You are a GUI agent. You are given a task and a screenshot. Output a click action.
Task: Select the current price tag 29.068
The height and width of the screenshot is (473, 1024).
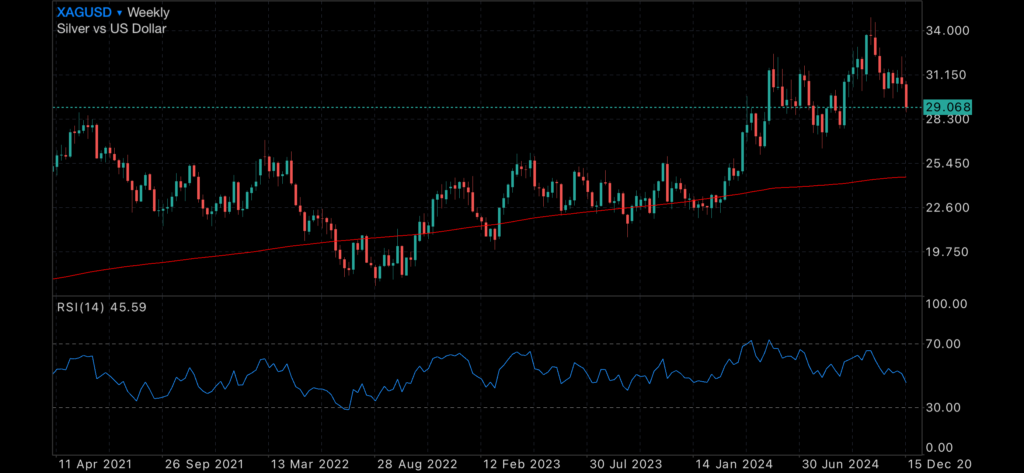tap(948, 106)
